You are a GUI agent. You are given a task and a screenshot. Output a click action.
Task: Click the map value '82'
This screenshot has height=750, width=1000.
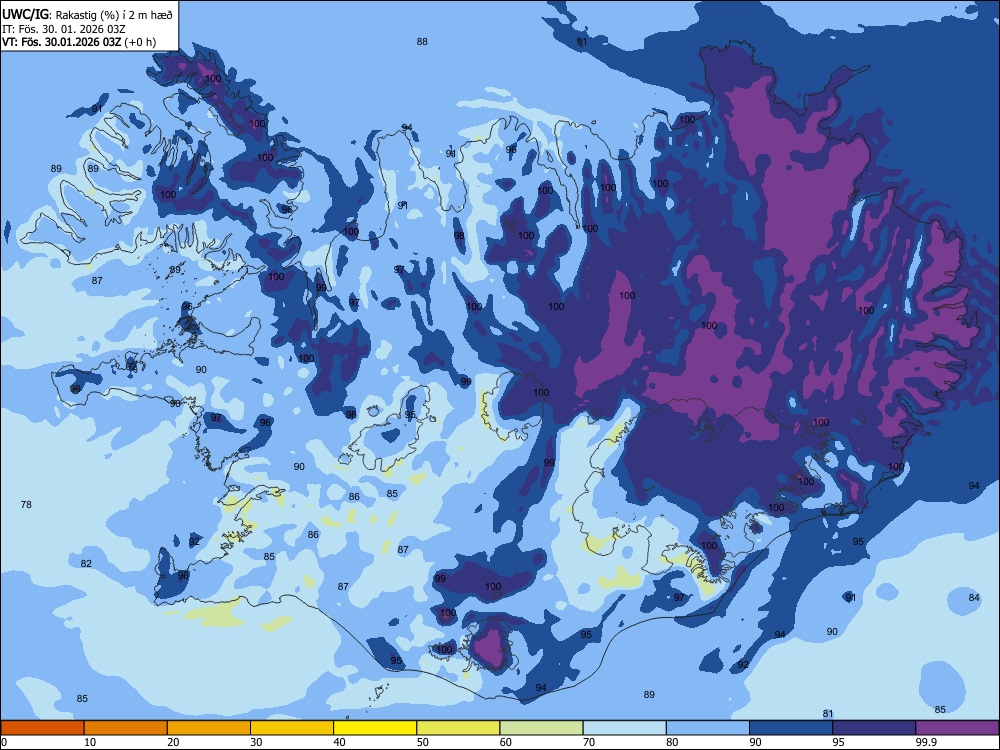(x=86, y=564)
